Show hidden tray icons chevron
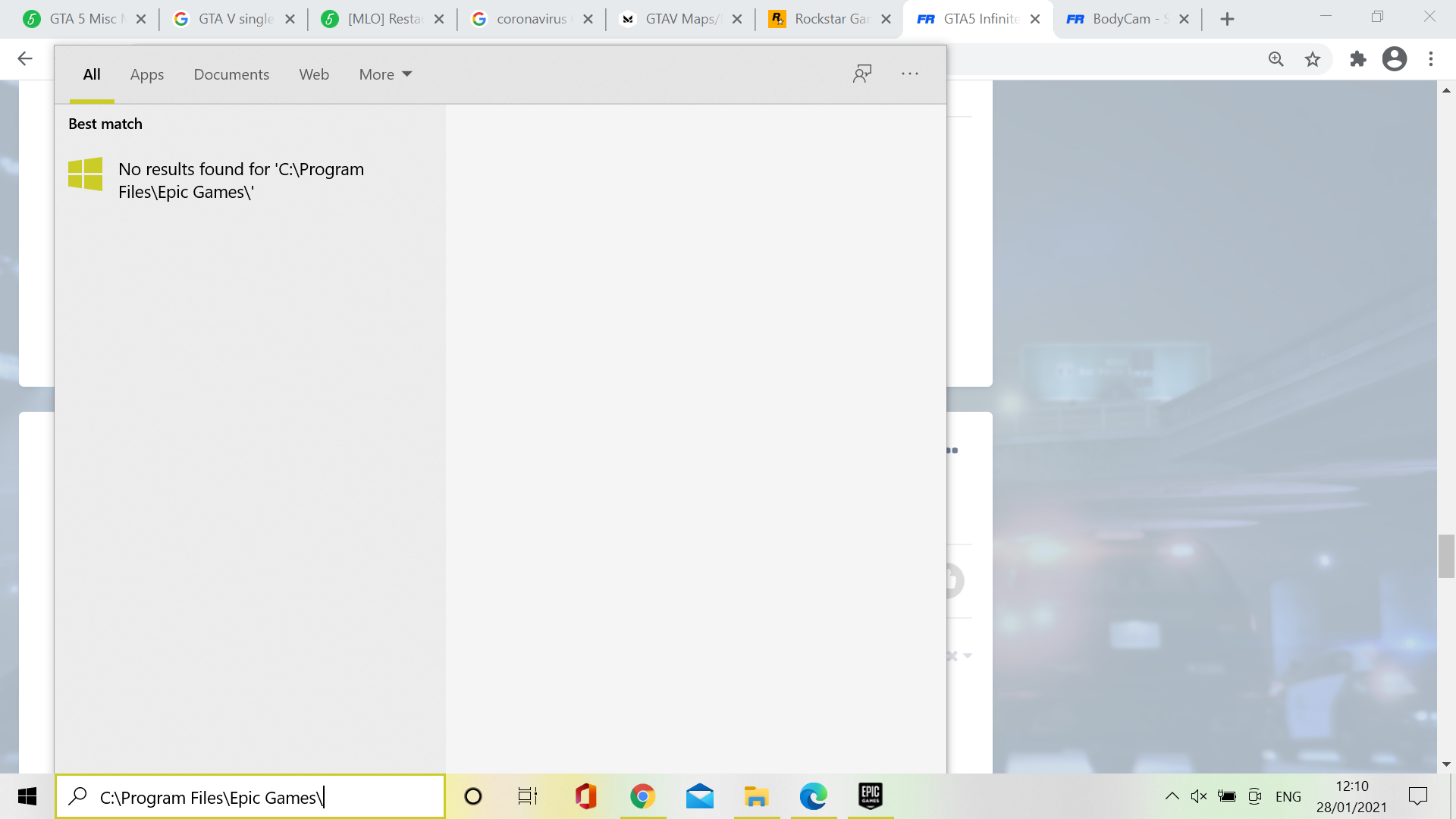Viewport: 1456px width, 819px height. coord(1172,796)
